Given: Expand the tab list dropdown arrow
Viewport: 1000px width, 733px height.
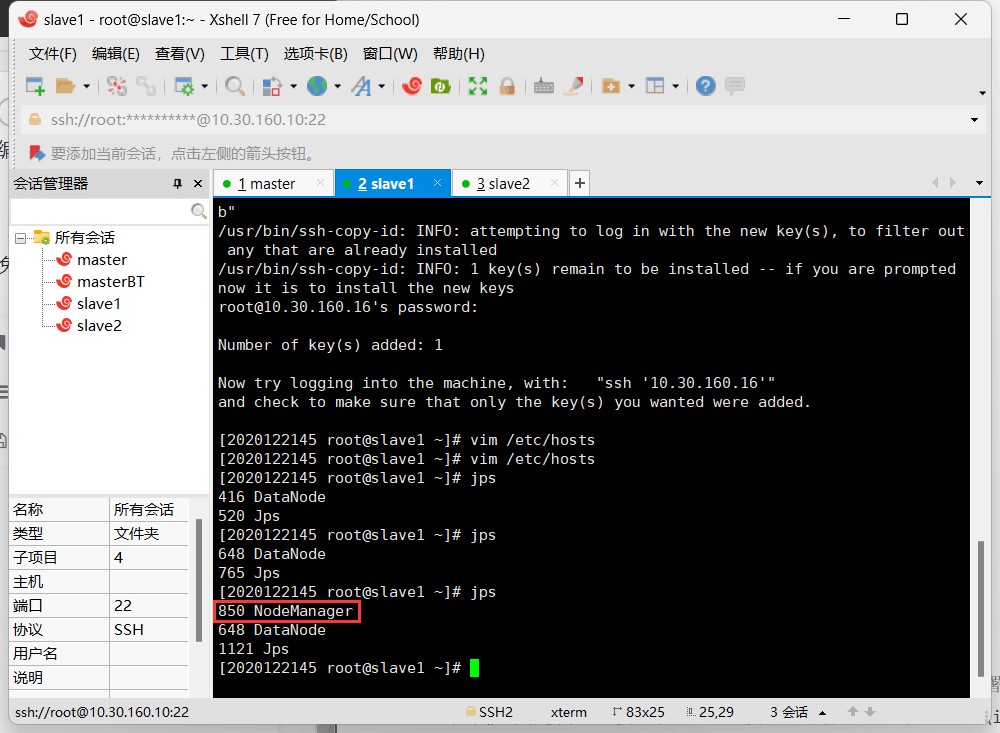Looking at the screenshot, I should pos(979,183).
